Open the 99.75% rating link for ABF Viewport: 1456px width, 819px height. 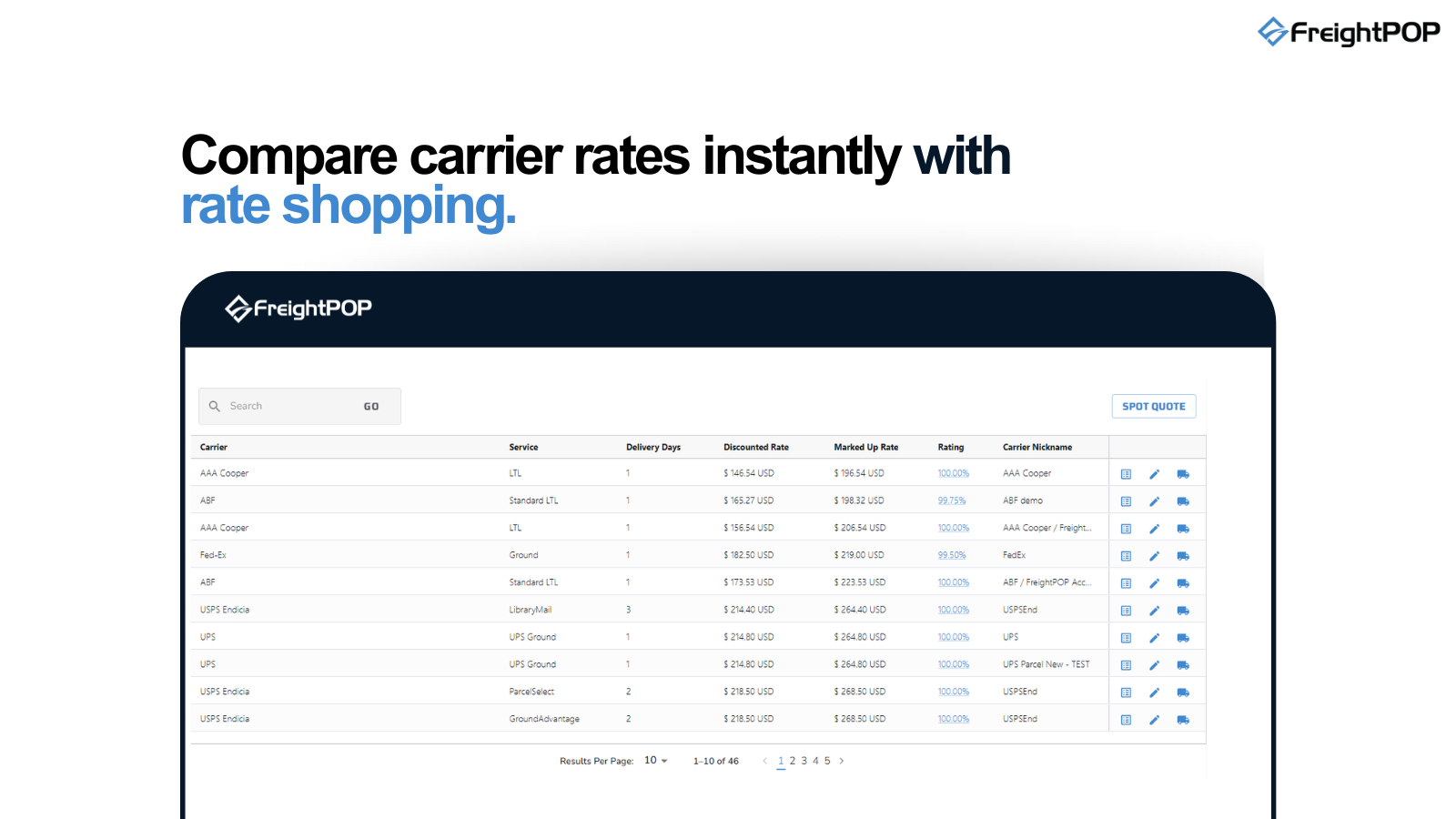click(952, 500)
